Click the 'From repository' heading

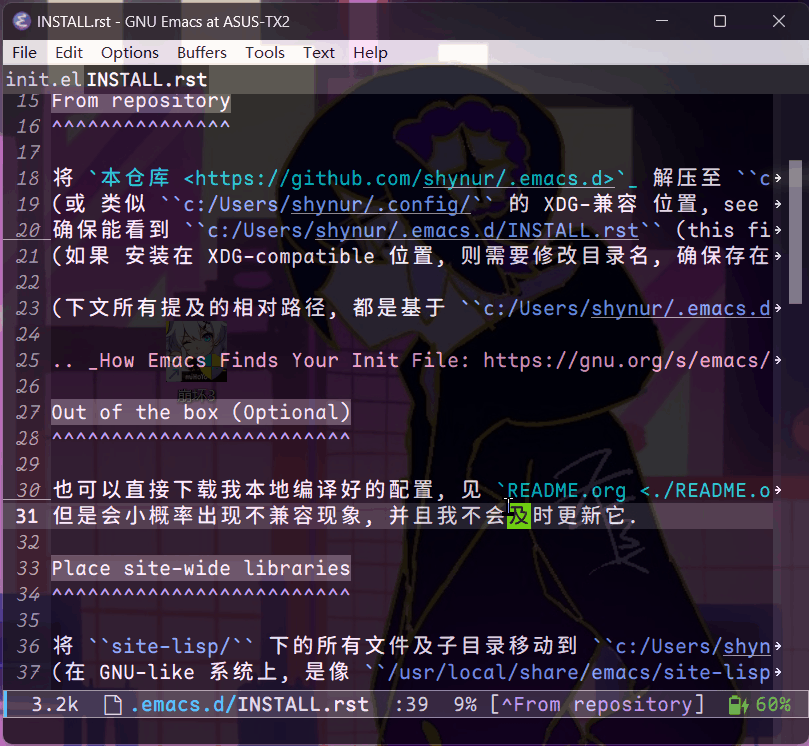click(141, 101)
